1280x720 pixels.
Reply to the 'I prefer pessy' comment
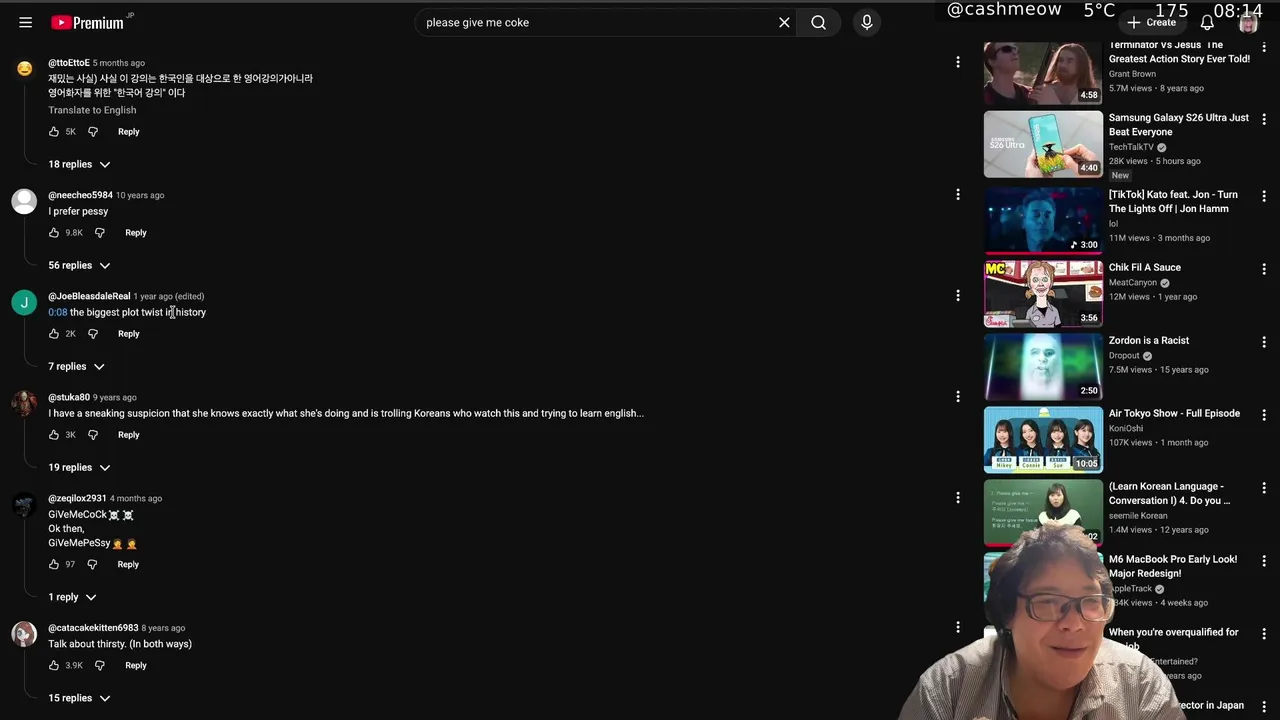136,233
